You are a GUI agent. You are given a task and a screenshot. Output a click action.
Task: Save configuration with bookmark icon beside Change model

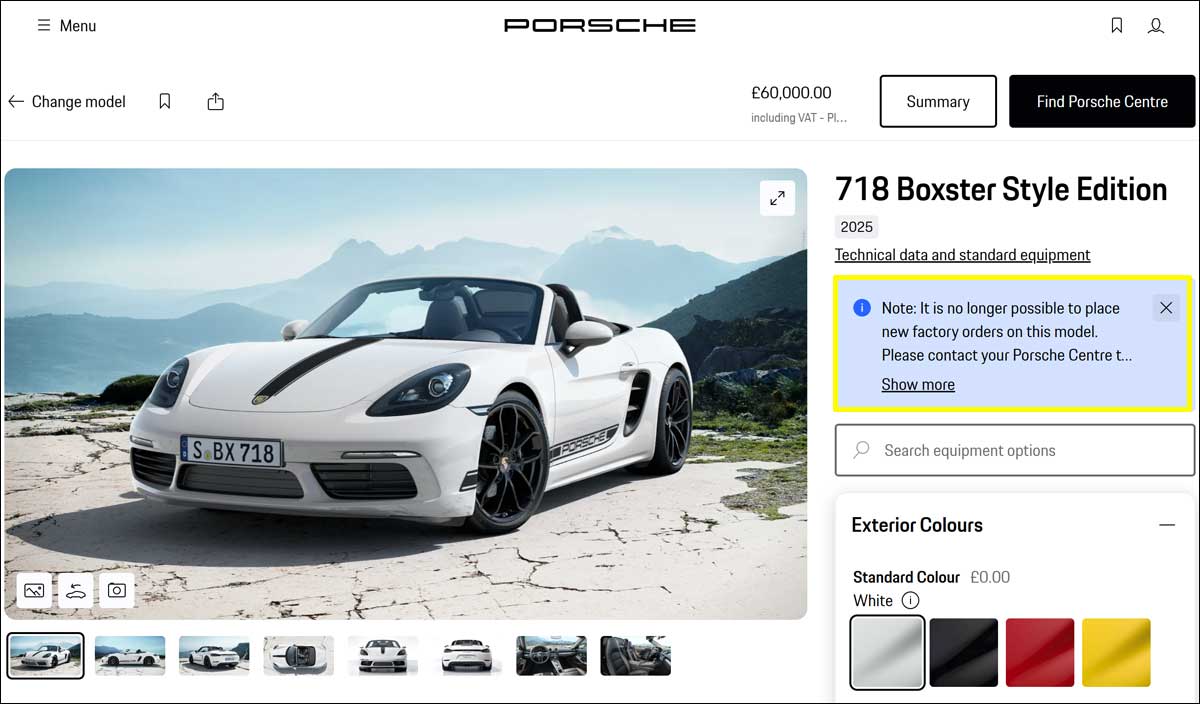[165, 101]
